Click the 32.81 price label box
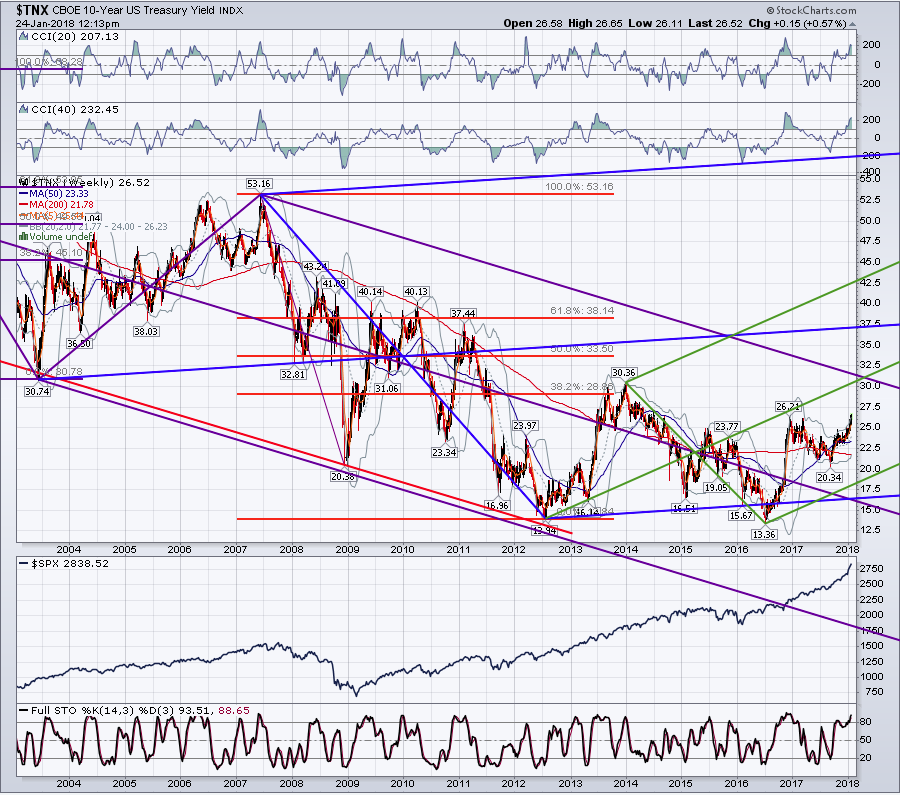This screenshot has height=795, width=900. 293,374
